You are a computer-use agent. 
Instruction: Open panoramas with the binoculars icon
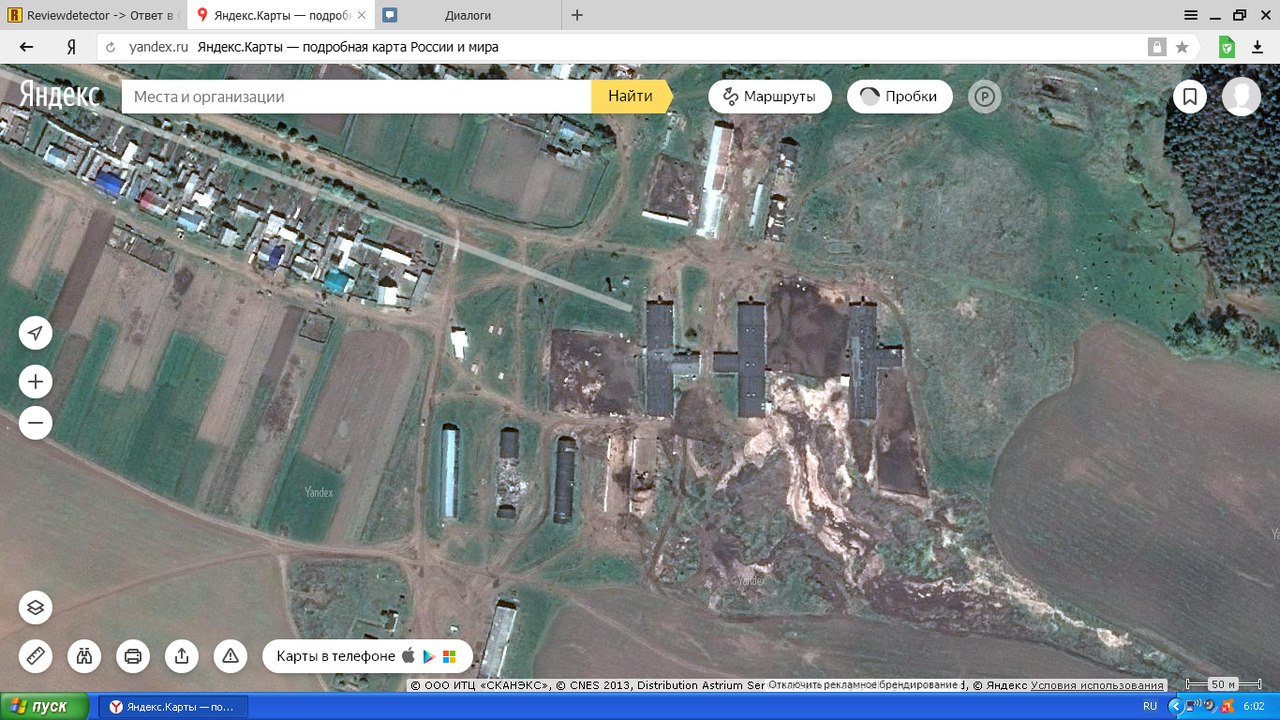[x=84, y=656]
